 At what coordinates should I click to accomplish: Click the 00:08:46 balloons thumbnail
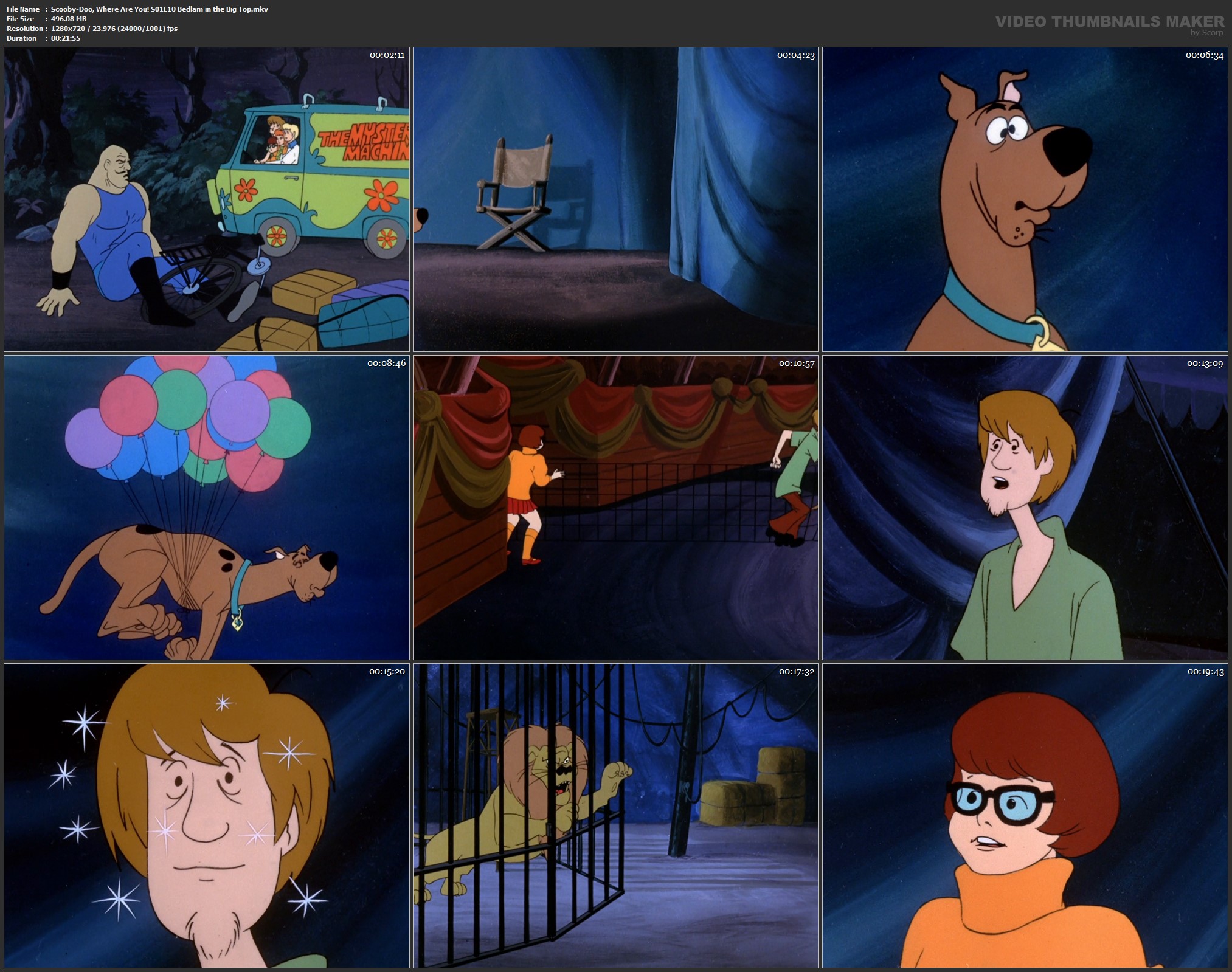(207, 508)
